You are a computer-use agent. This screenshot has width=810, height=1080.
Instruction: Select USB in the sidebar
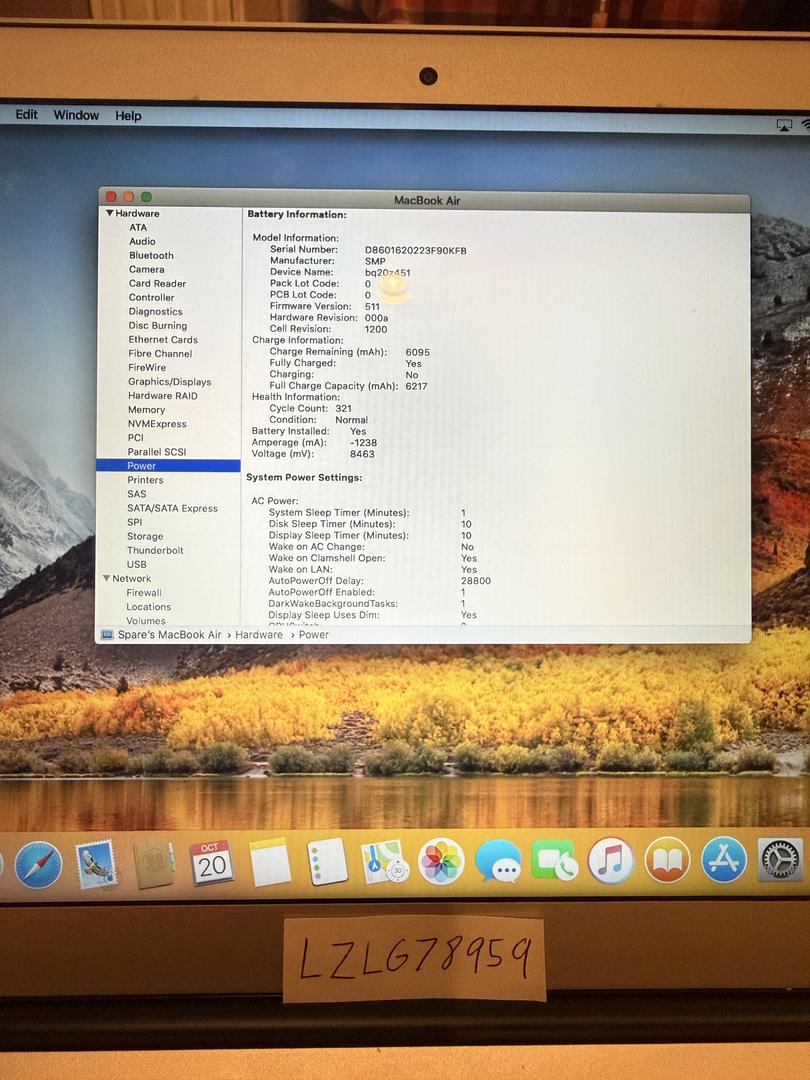pos(136,565)
